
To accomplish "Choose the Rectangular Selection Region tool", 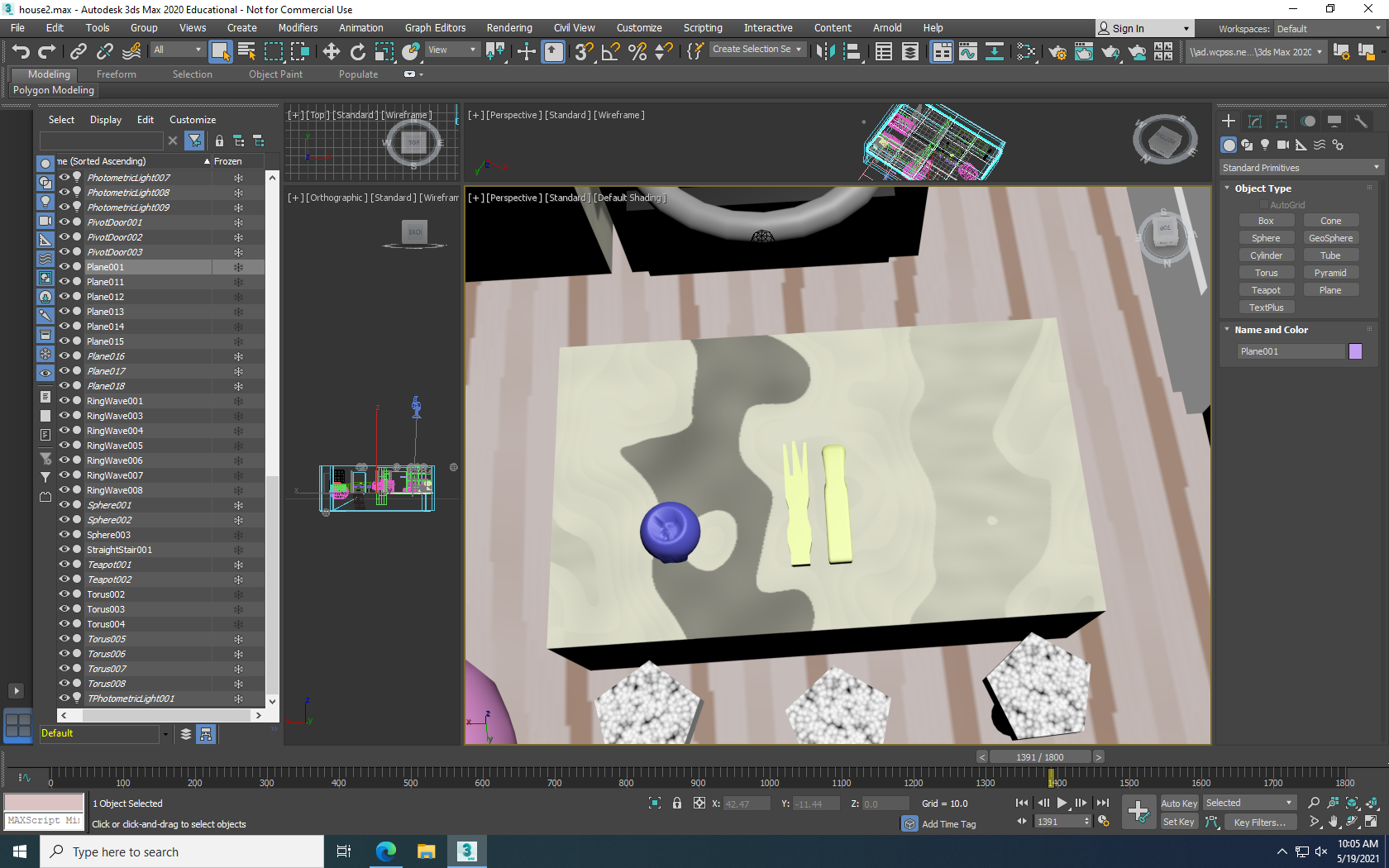I will (273, 51).
